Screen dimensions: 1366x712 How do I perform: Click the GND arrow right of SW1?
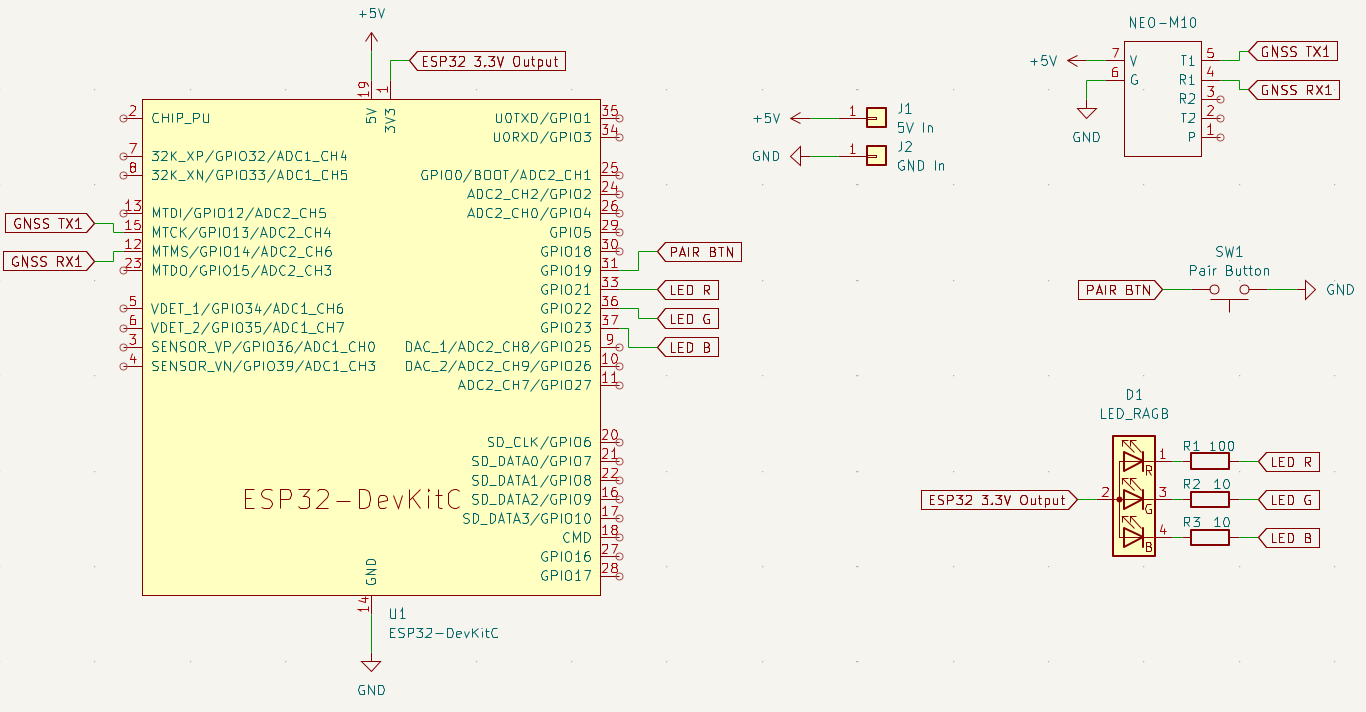coord(1311,290)
